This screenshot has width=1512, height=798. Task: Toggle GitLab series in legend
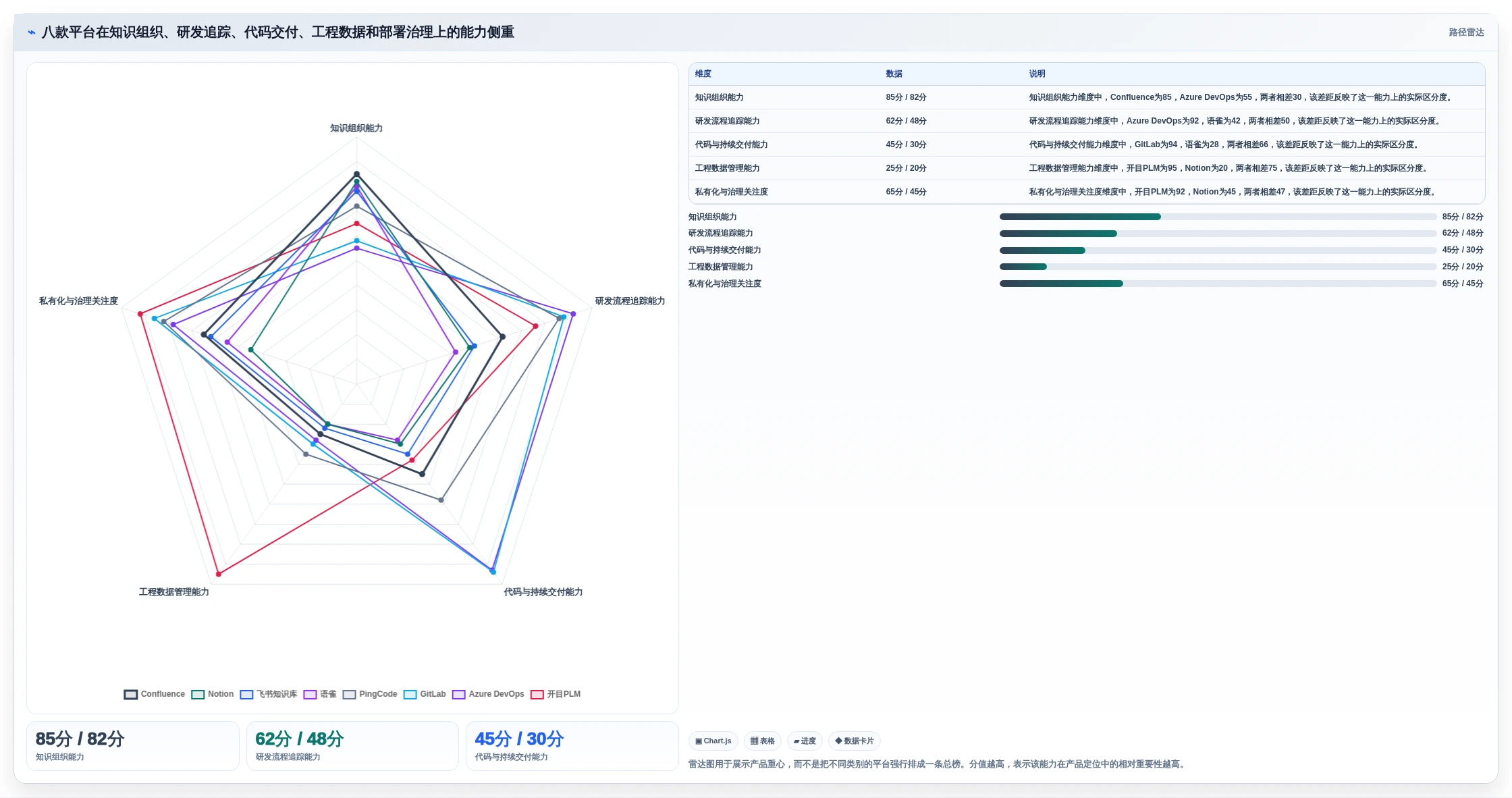(x=425, y=694)
